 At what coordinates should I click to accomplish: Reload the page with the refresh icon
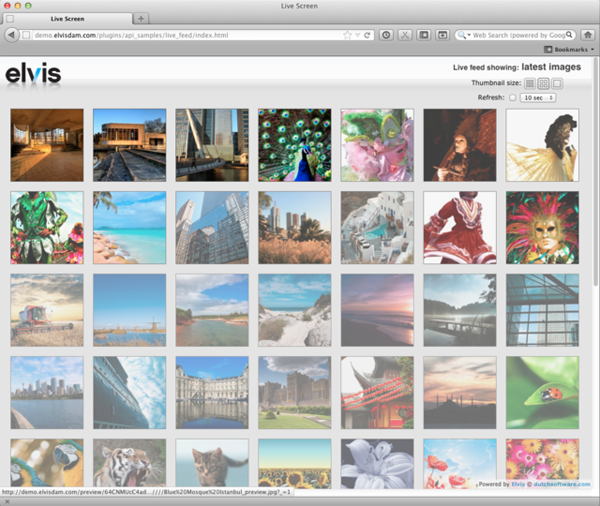coord(368,35)
